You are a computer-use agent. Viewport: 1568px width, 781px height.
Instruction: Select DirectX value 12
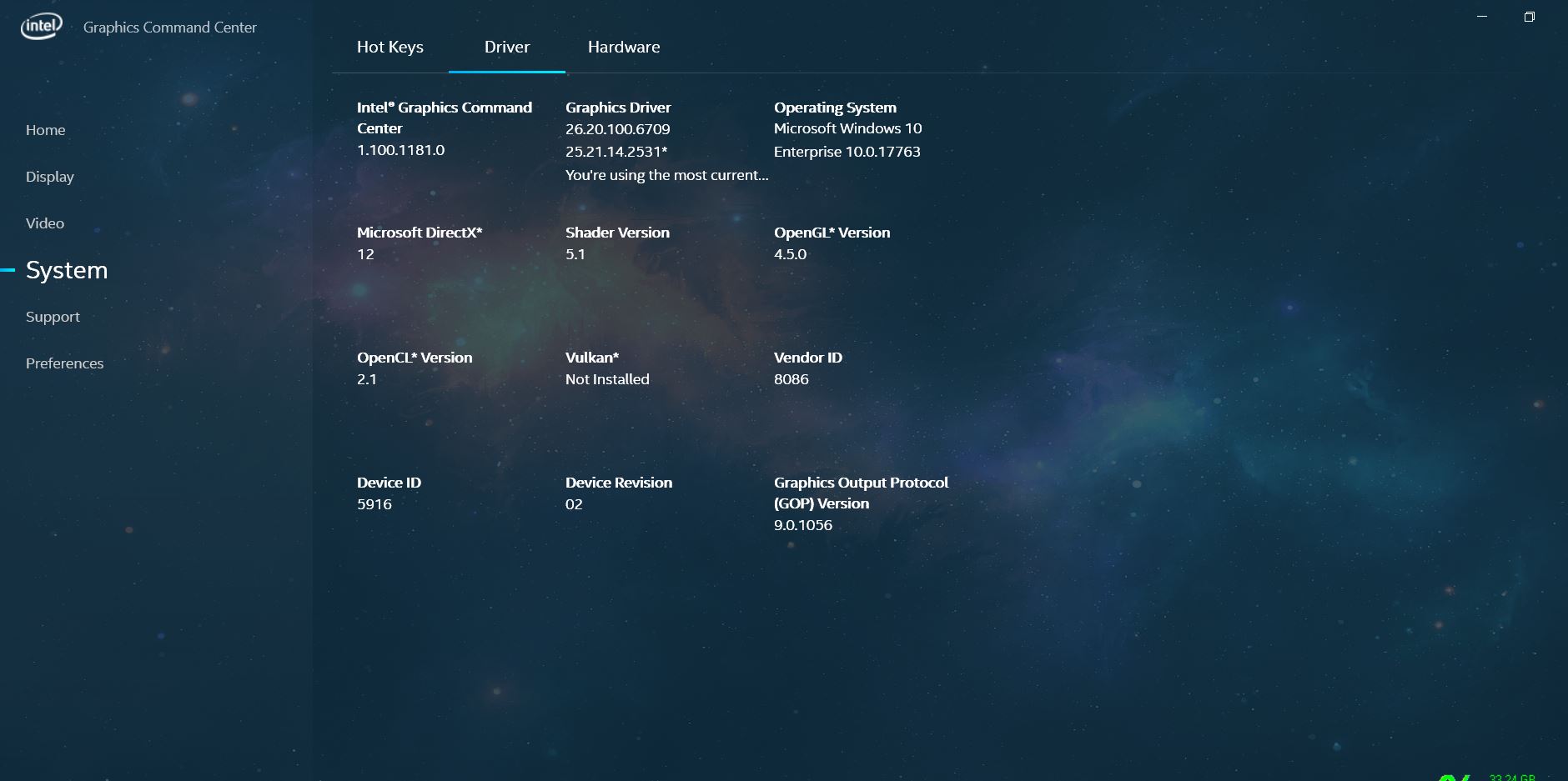(365, 254)
